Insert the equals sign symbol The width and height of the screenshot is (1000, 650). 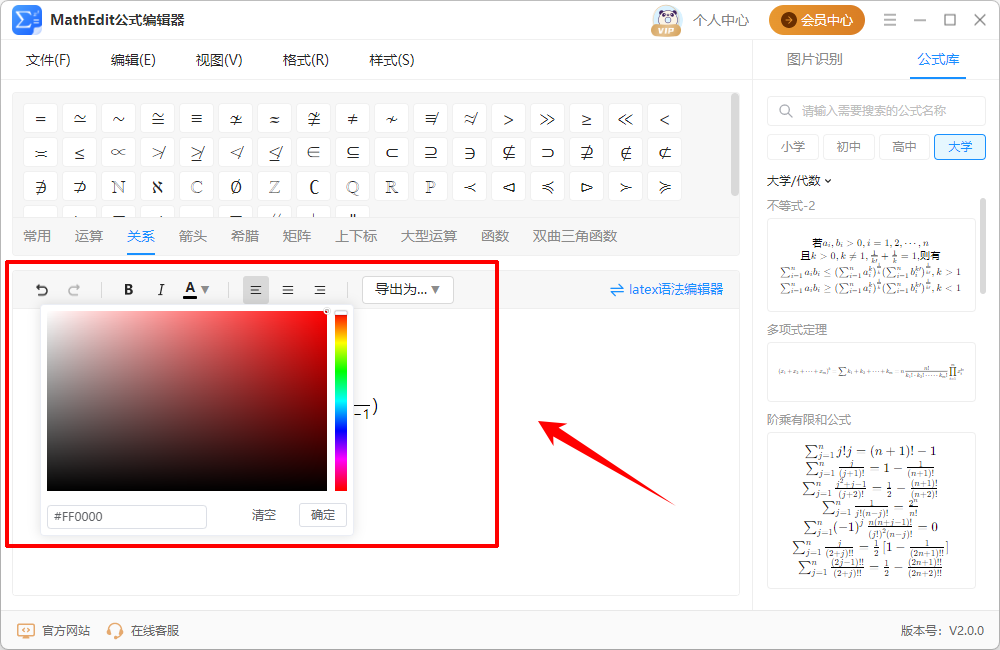40,119
